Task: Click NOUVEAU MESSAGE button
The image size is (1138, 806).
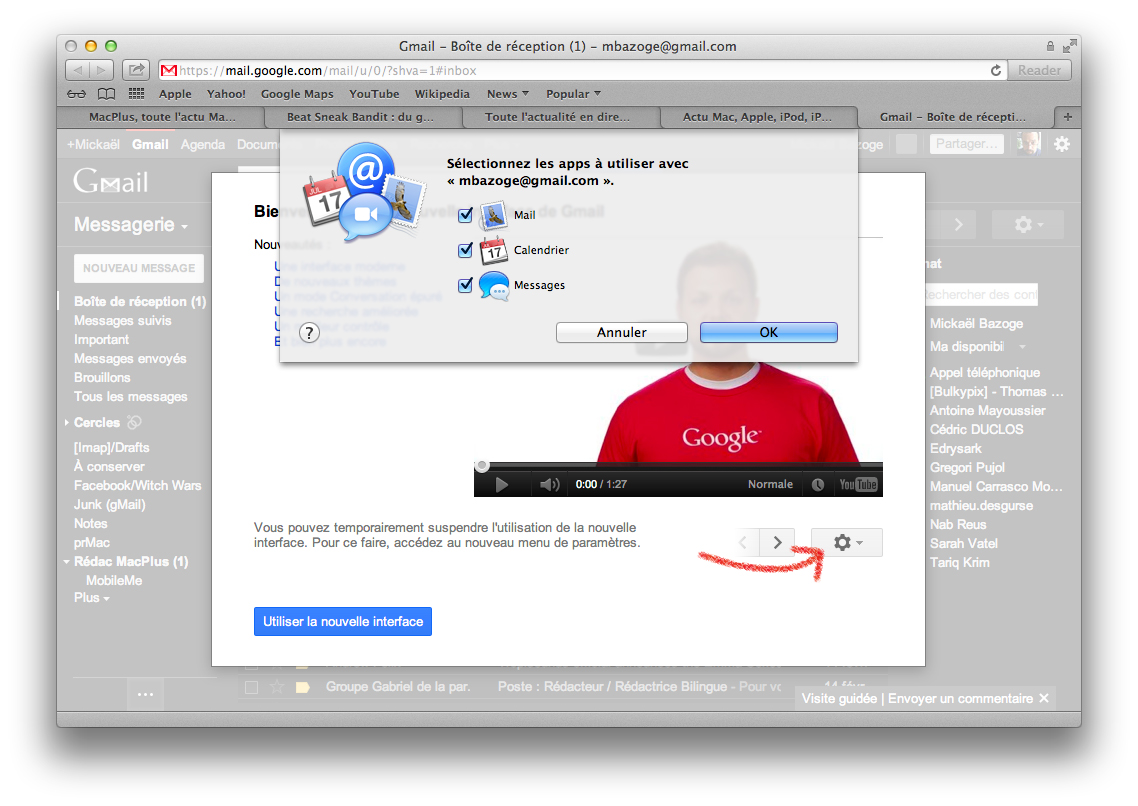Action: tap(139, 268)
